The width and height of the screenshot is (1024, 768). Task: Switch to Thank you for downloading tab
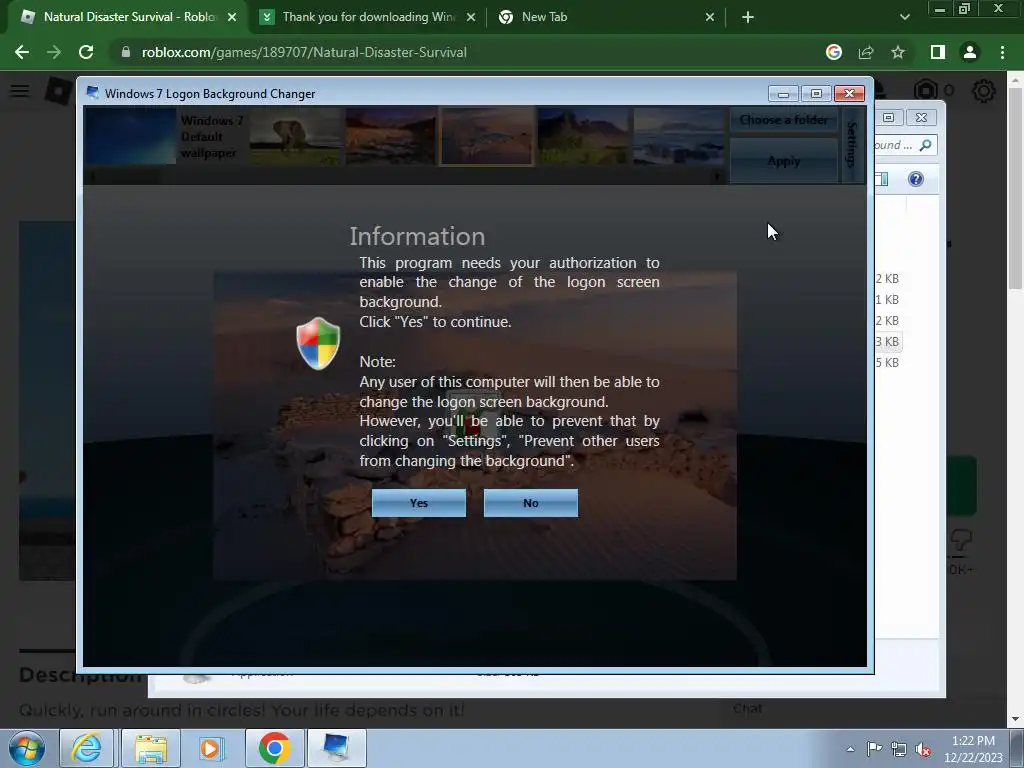pyautogui.click(x=369, y=17)
